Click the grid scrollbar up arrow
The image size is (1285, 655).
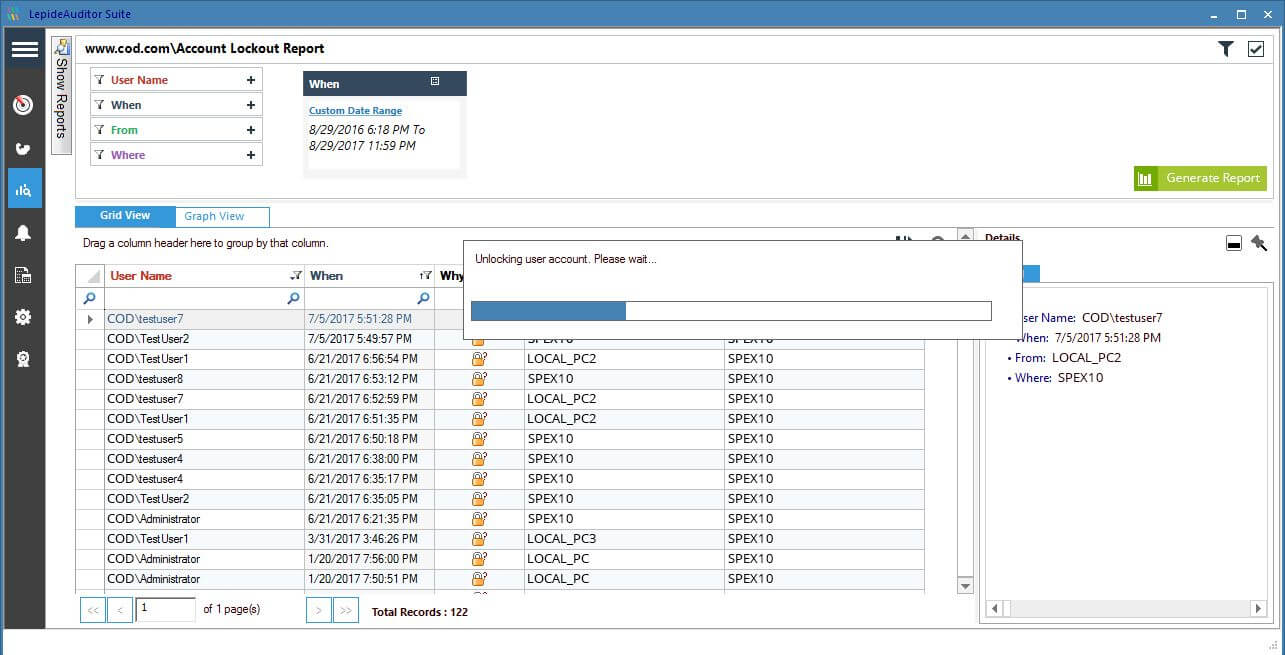(x=965, y=237)
